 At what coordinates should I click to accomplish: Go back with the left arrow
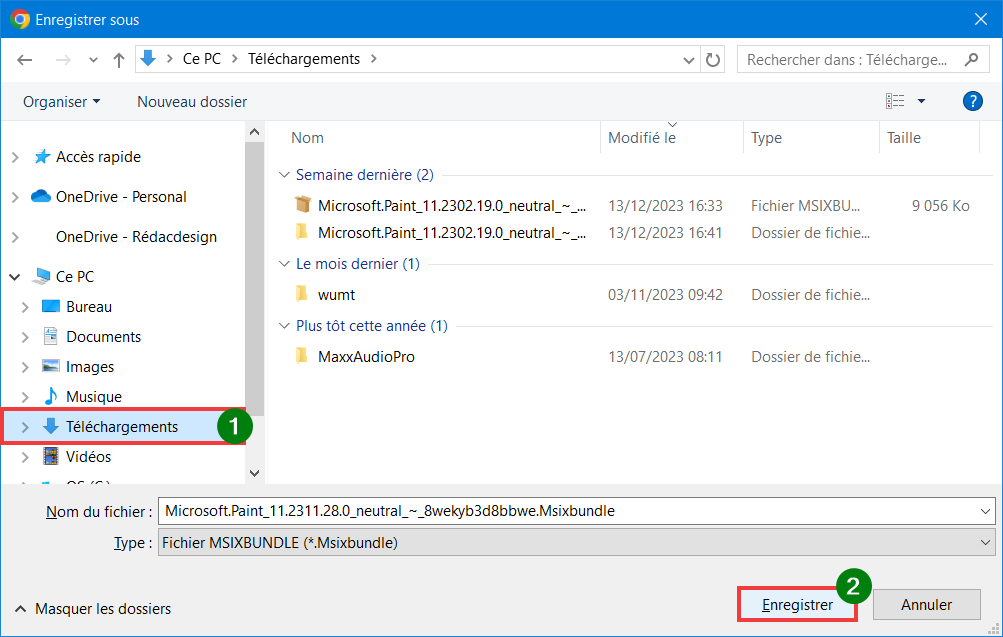coord(24,60)
